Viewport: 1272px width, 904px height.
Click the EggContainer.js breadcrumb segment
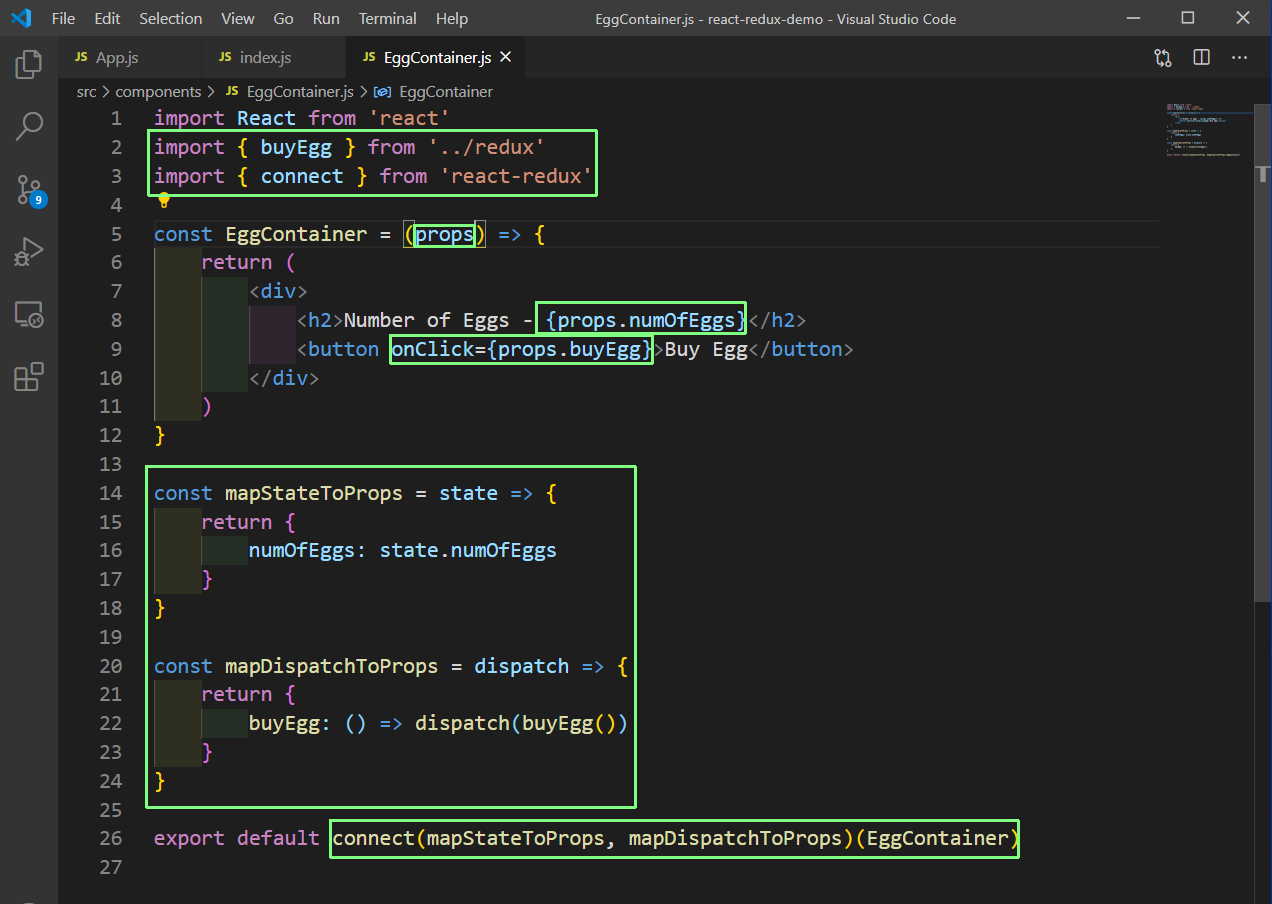click(x=289, y=92)
